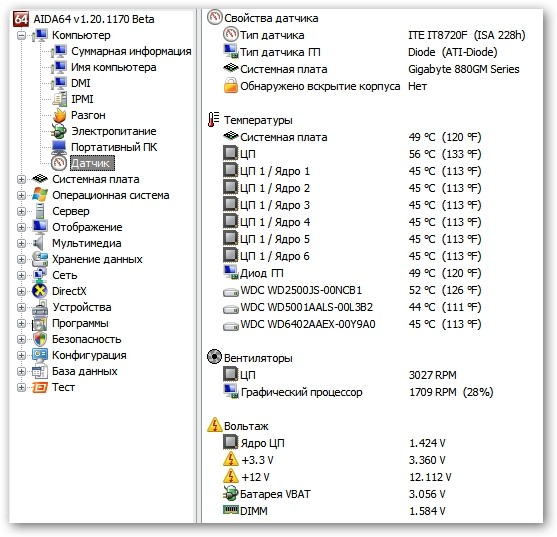Collapse the Компьютер tree node
This screenshot has width=557, height=537.
[22, 35]
